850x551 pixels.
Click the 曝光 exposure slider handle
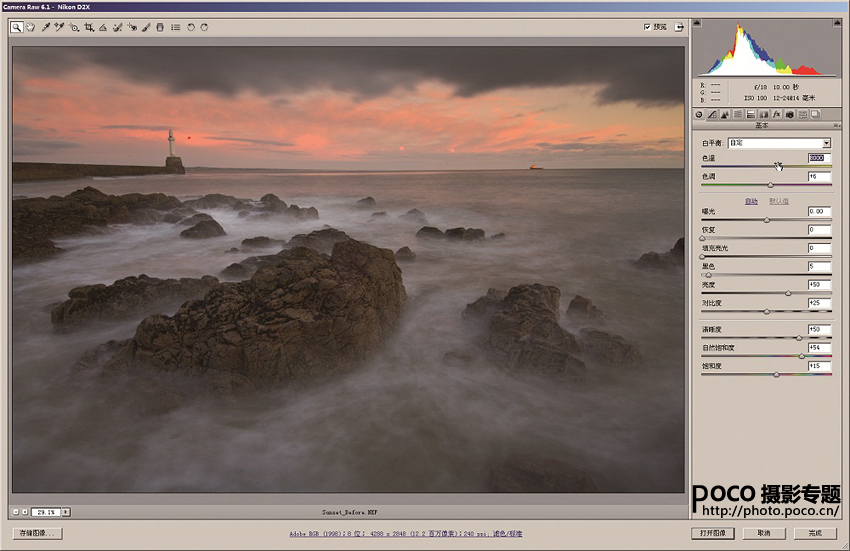767,220
